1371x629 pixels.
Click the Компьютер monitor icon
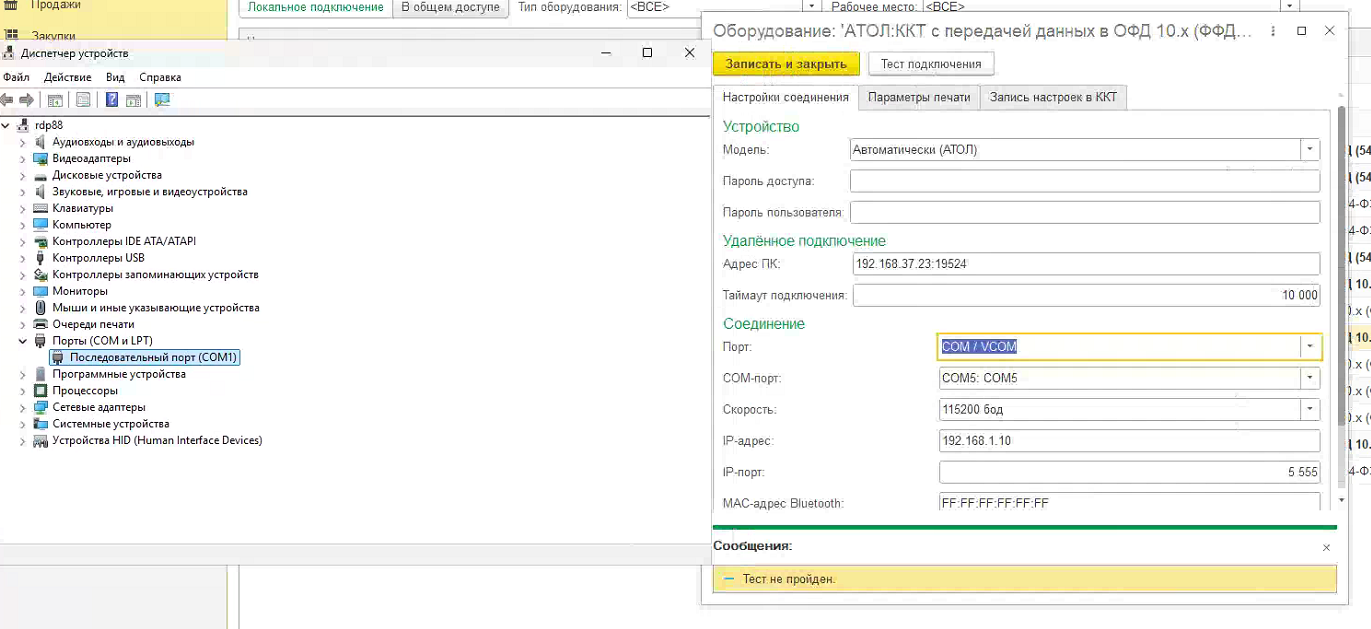41,225
